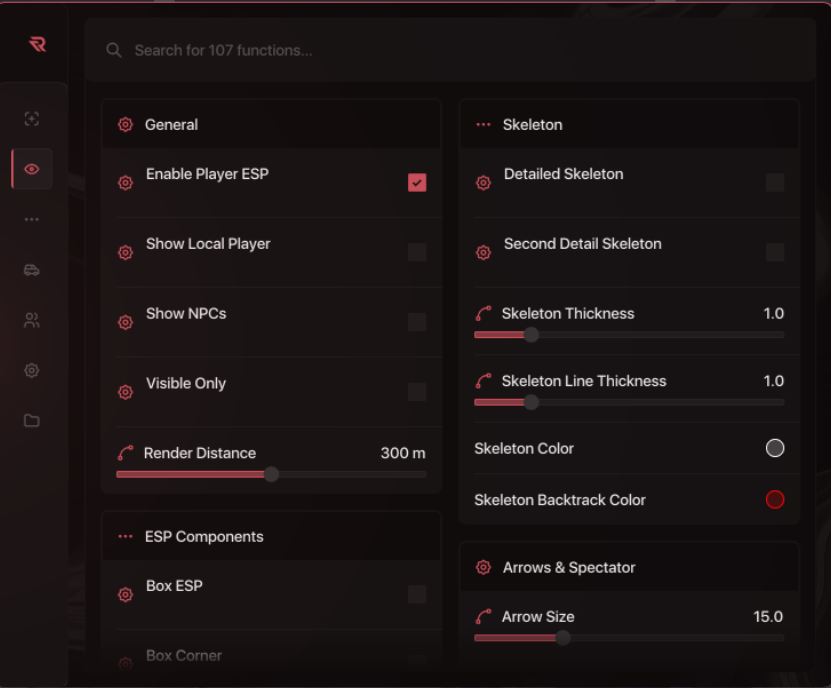This screenshot has width=831, height=688.
Task: Enable Detailed Skeleton
Action: (775, 182)
